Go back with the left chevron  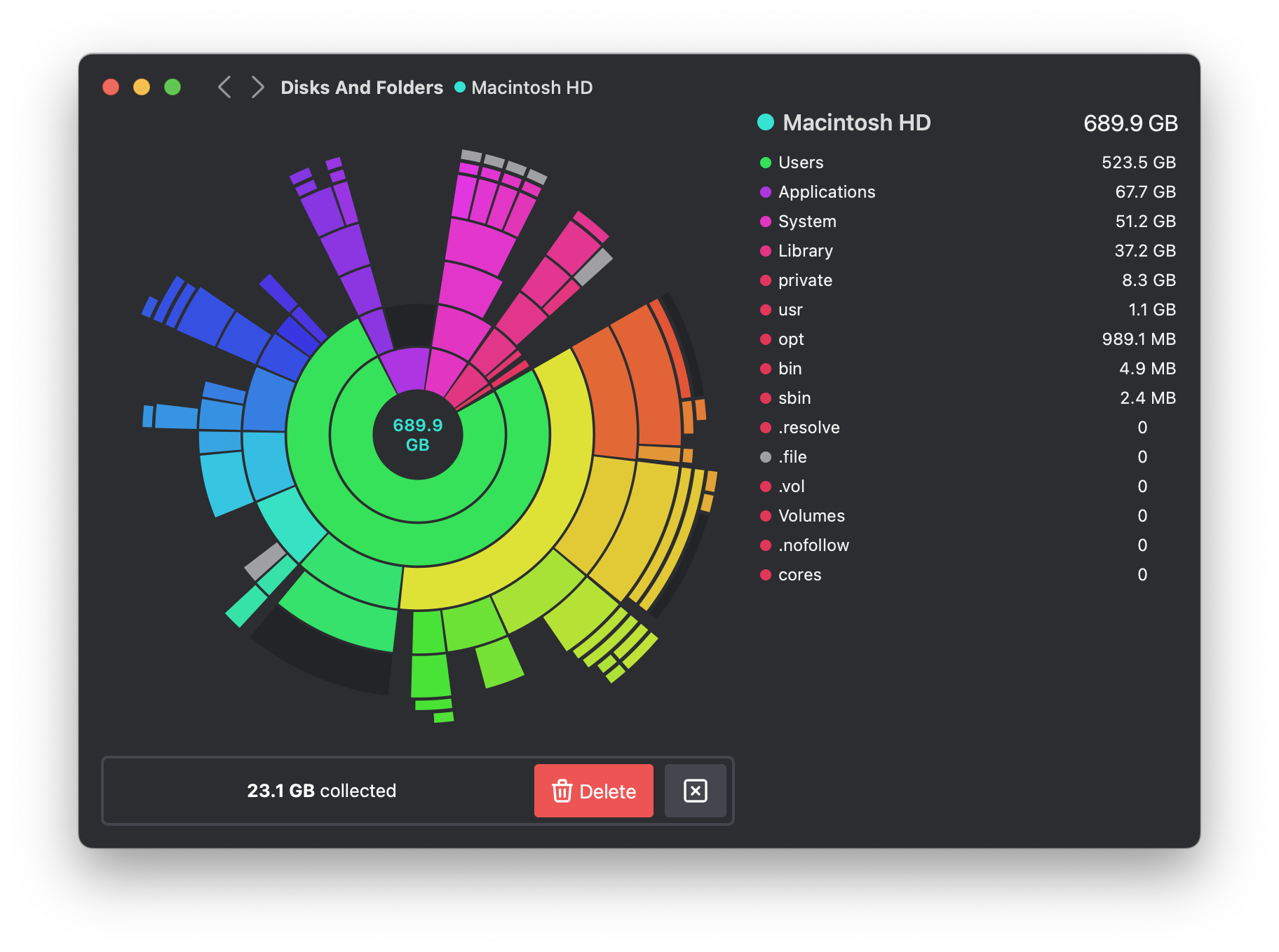click(x=224, y=88)
